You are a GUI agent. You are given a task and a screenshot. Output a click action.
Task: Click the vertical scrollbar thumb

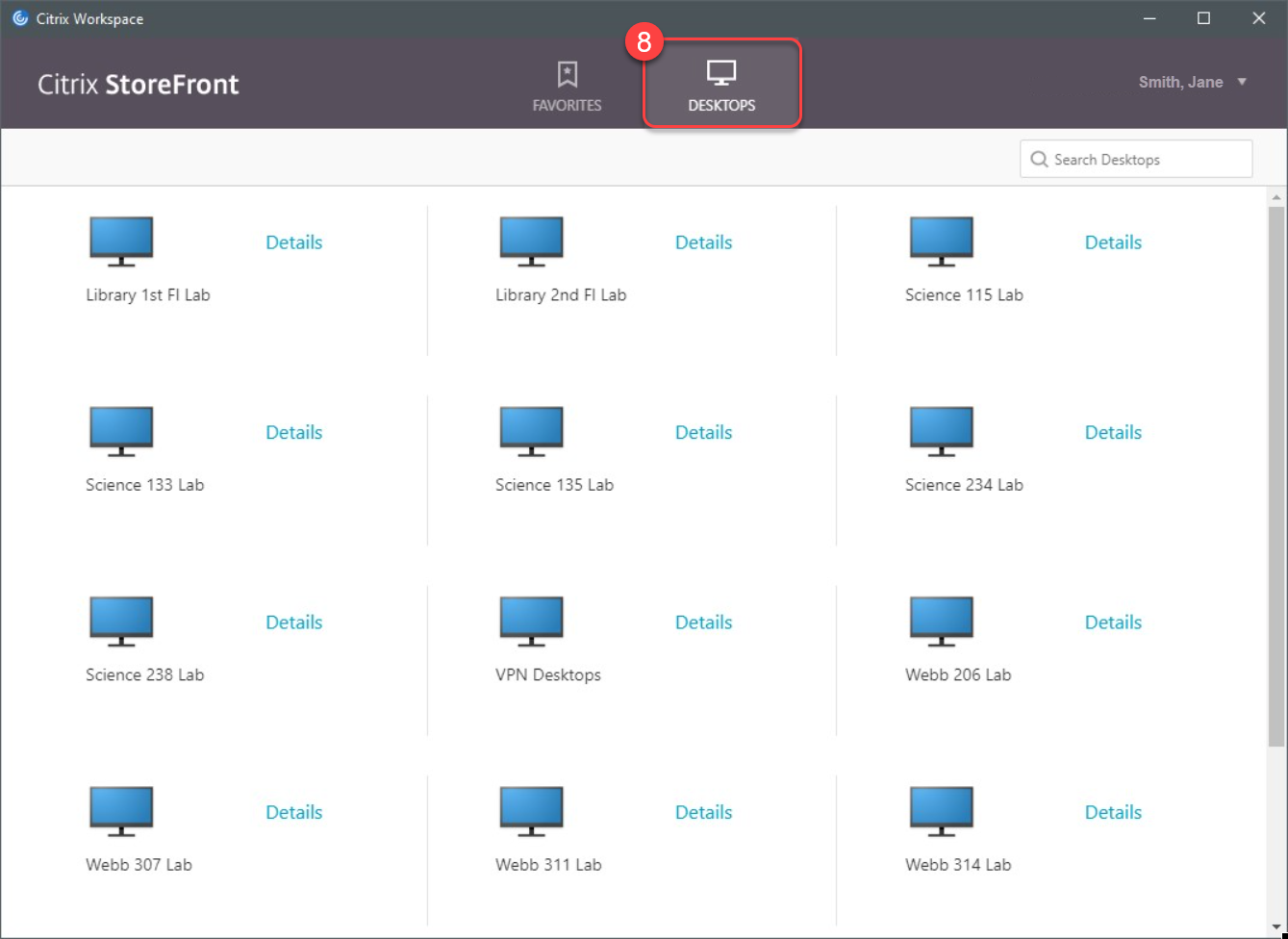coord(1276,476)
